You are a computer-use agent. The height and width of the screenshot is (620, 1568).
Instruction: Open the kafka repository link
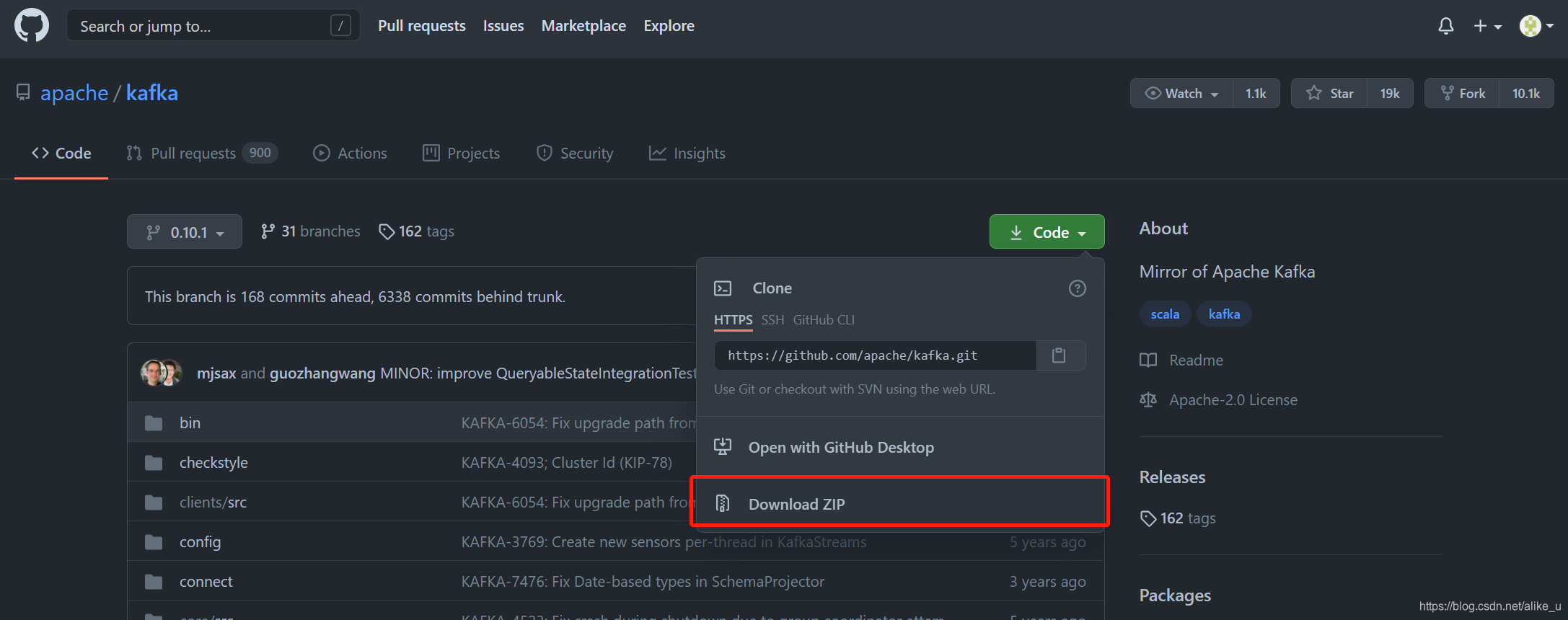[152, 93]
